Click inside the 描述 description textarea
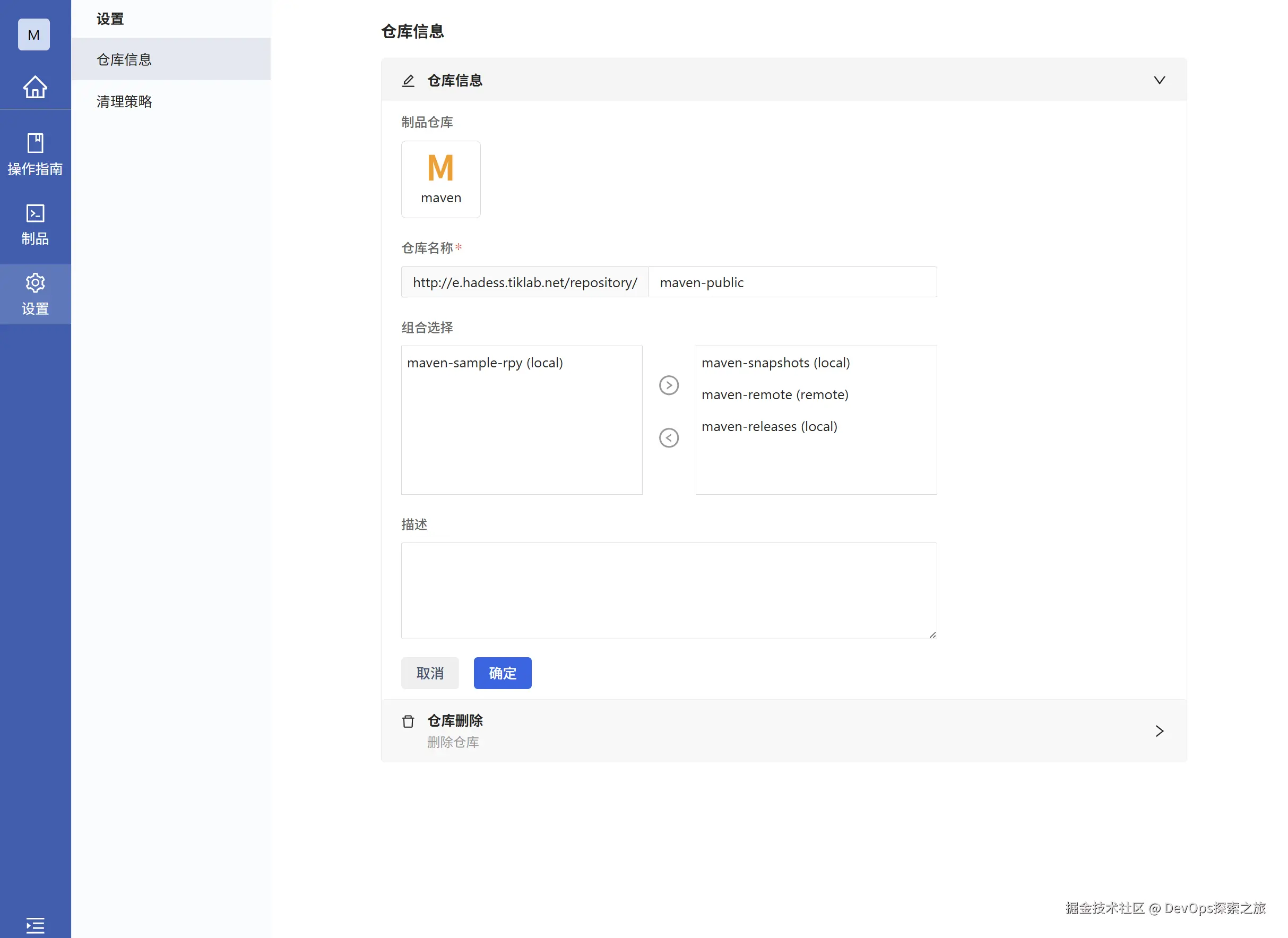 point(669,590)
